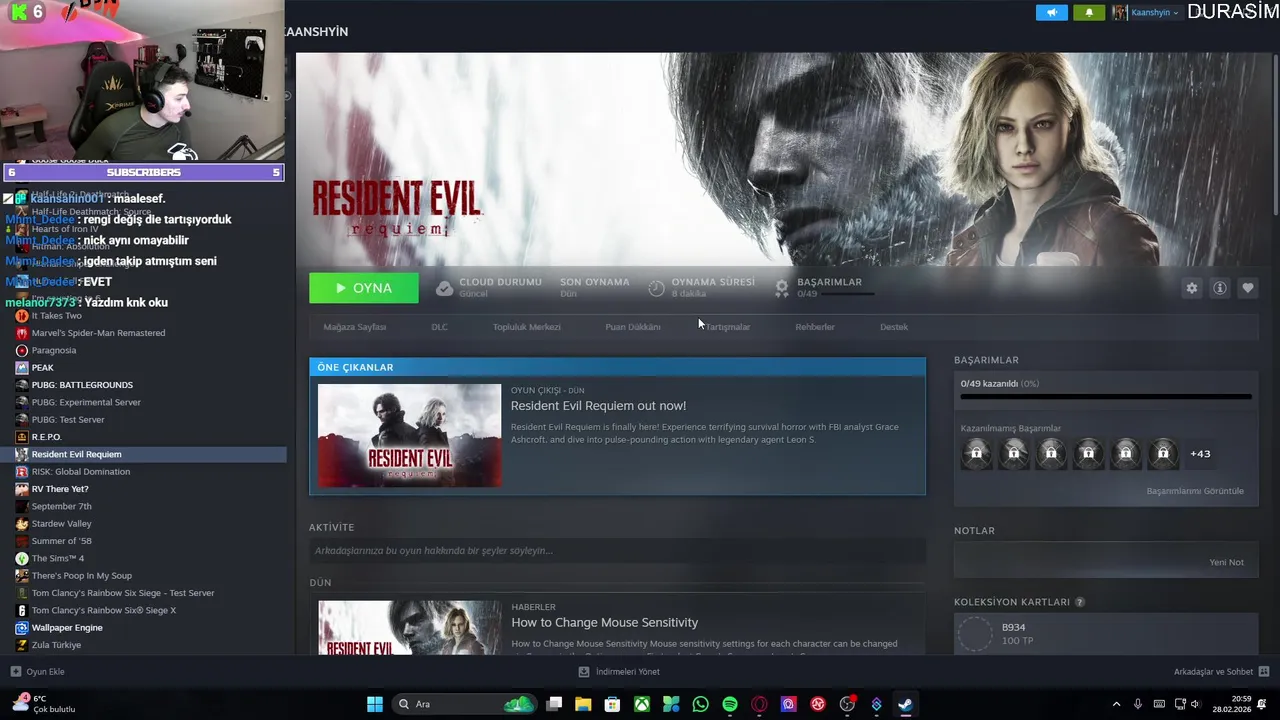The height and width of the screenshot is (720, 1280).
Task: Open the Destek tab
Action: [x=893, y=327]
